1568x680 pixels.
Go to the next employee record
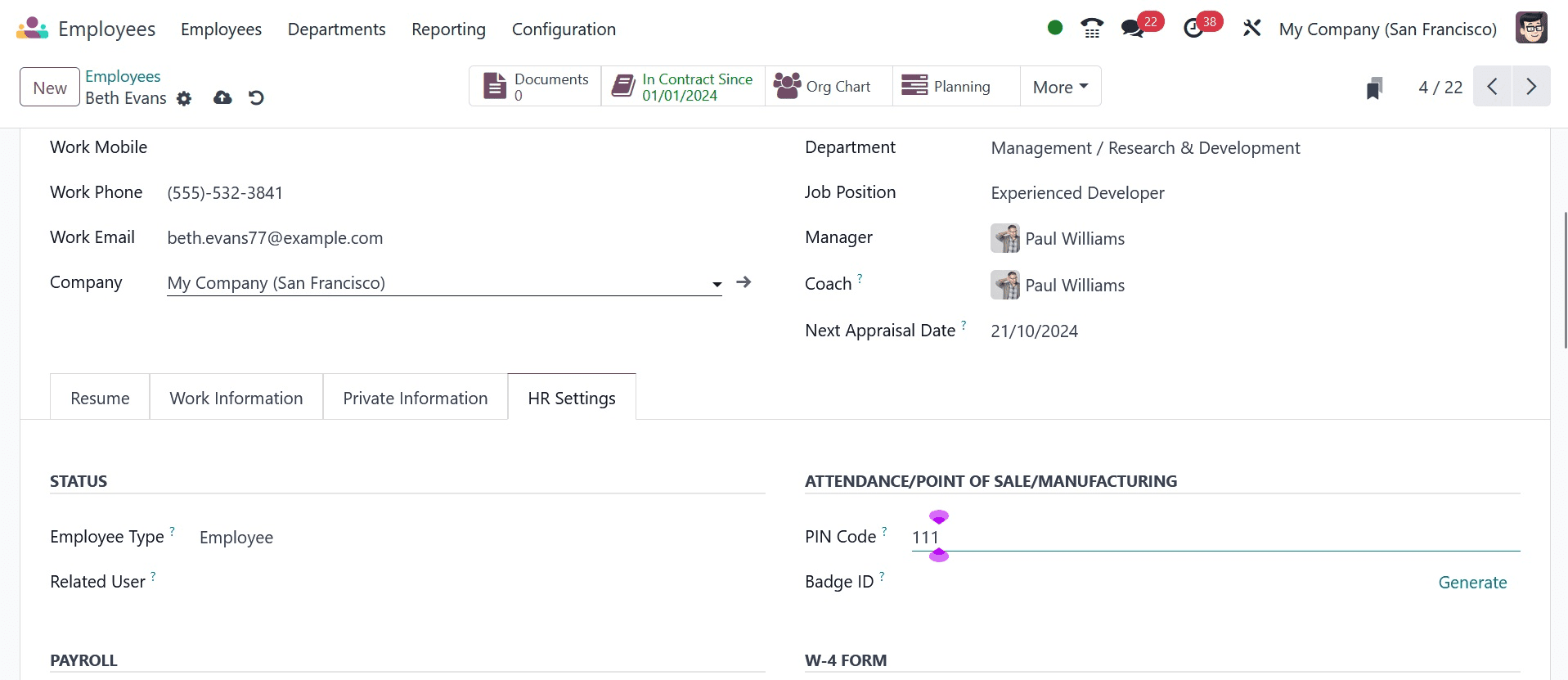pyautogui.click(x=1531, y=87)
